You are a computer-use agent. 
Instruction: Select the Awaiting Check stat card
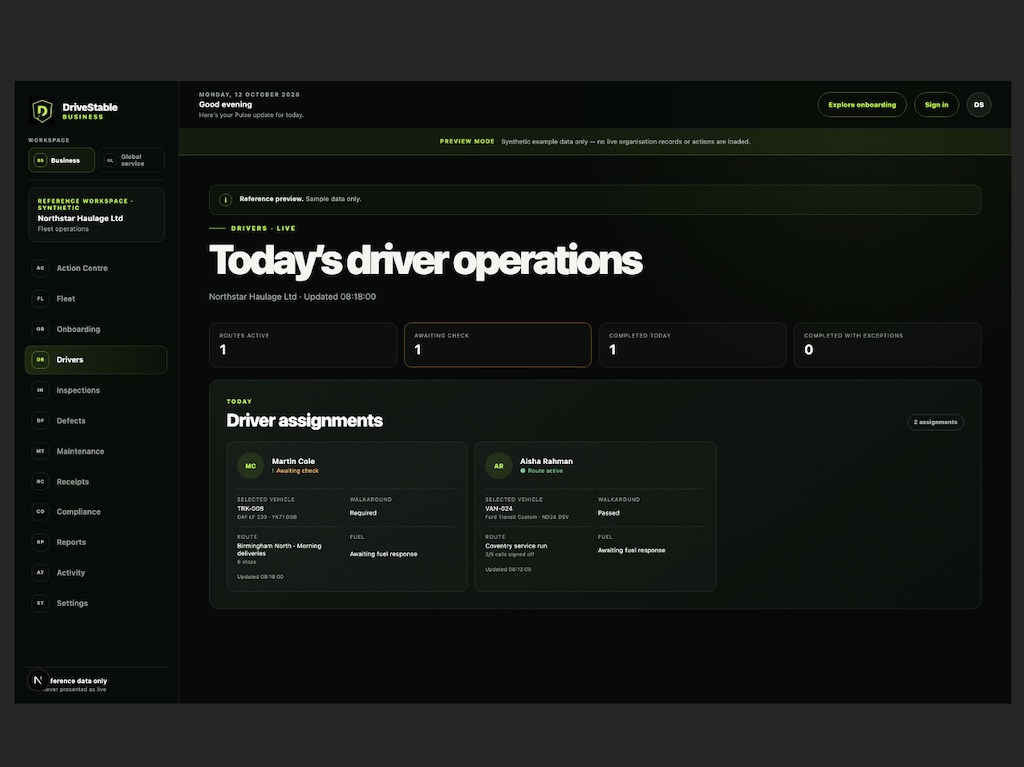click(x=498, y=344)
